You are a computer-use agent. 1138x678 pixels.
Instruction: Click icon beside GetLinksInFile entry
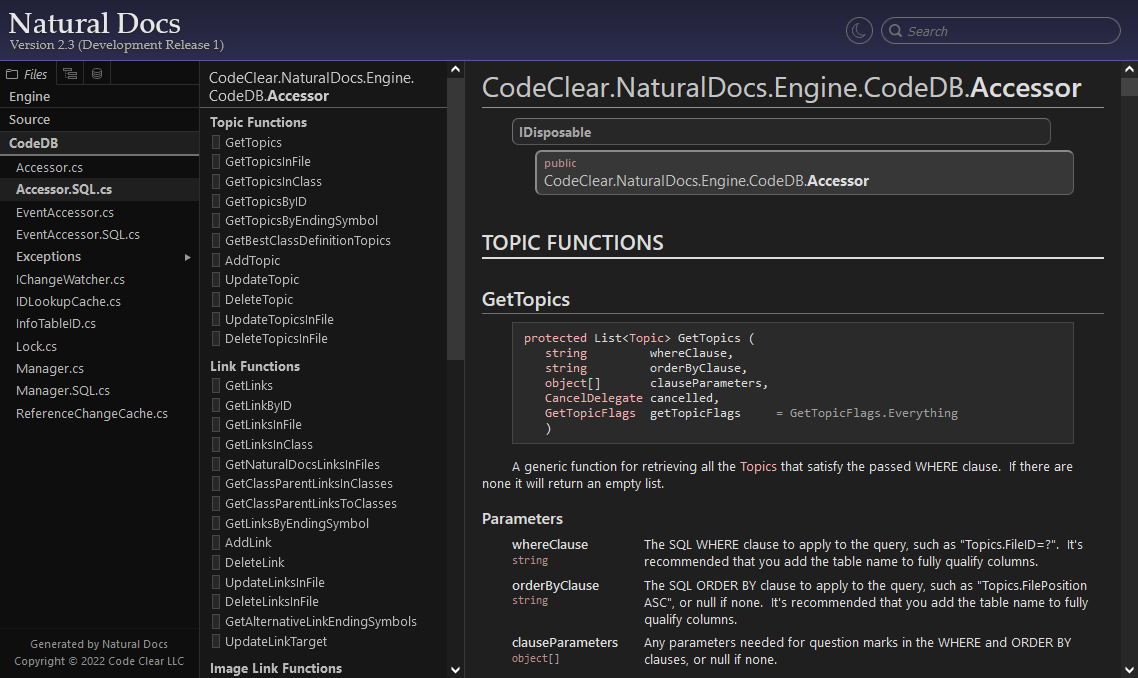click(x=216, y=425)
